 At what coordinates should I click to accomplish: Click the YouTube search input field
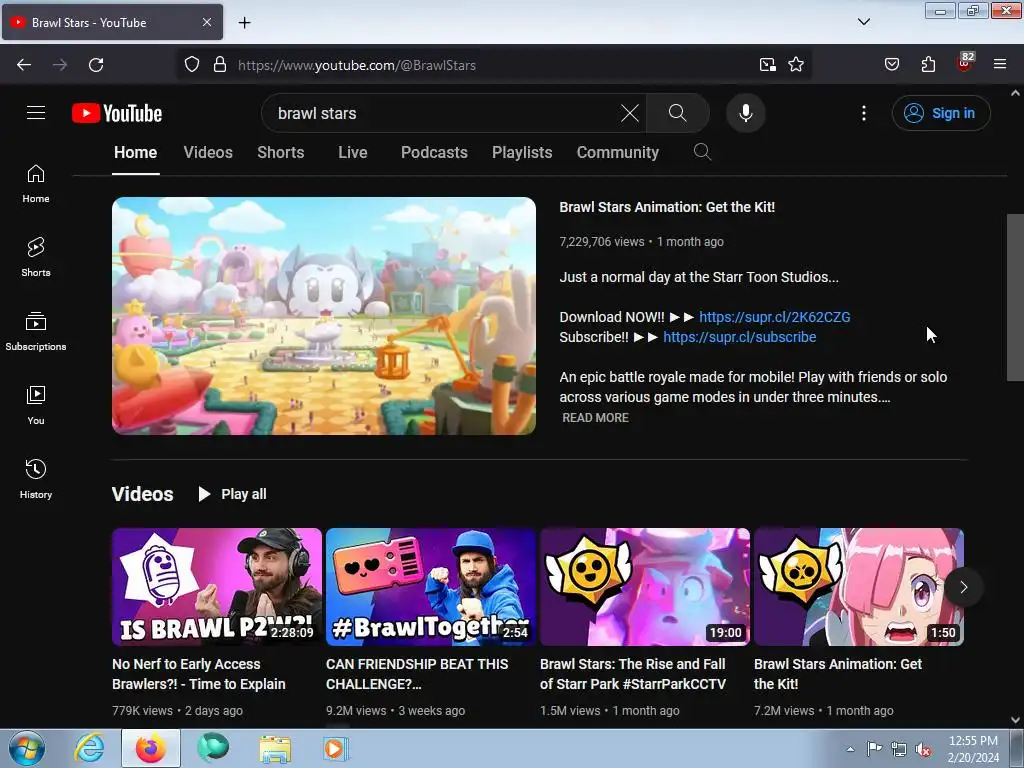tap(444, 113)
